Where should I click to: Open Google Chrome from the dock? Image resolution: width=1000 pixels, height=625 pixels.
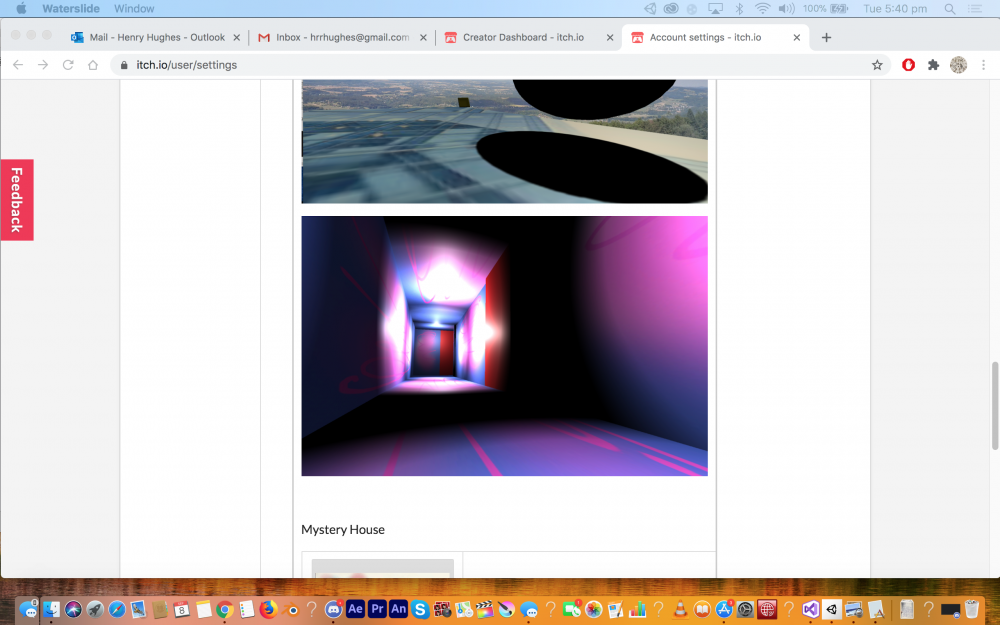(224, 609)
